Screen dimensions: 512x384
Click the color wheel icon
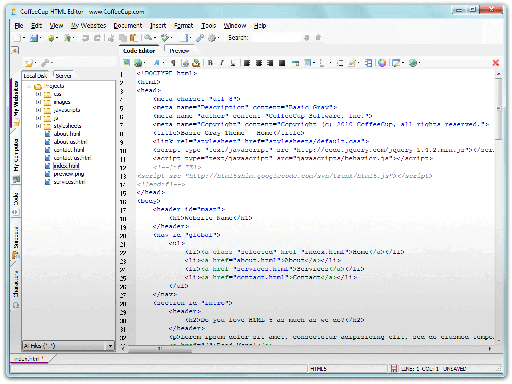tap(382, 63)
